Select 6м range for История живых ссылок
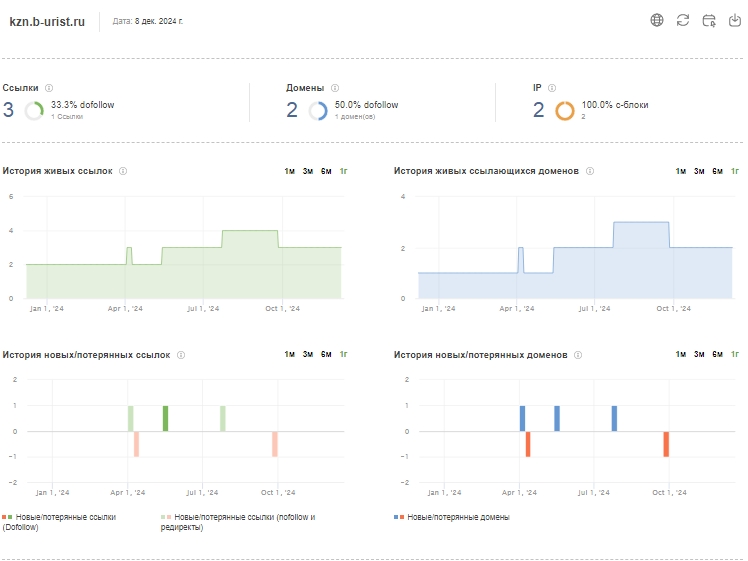The width and height of the screenshot is (748, 561). pyautogui.click(x=326, y=171)
